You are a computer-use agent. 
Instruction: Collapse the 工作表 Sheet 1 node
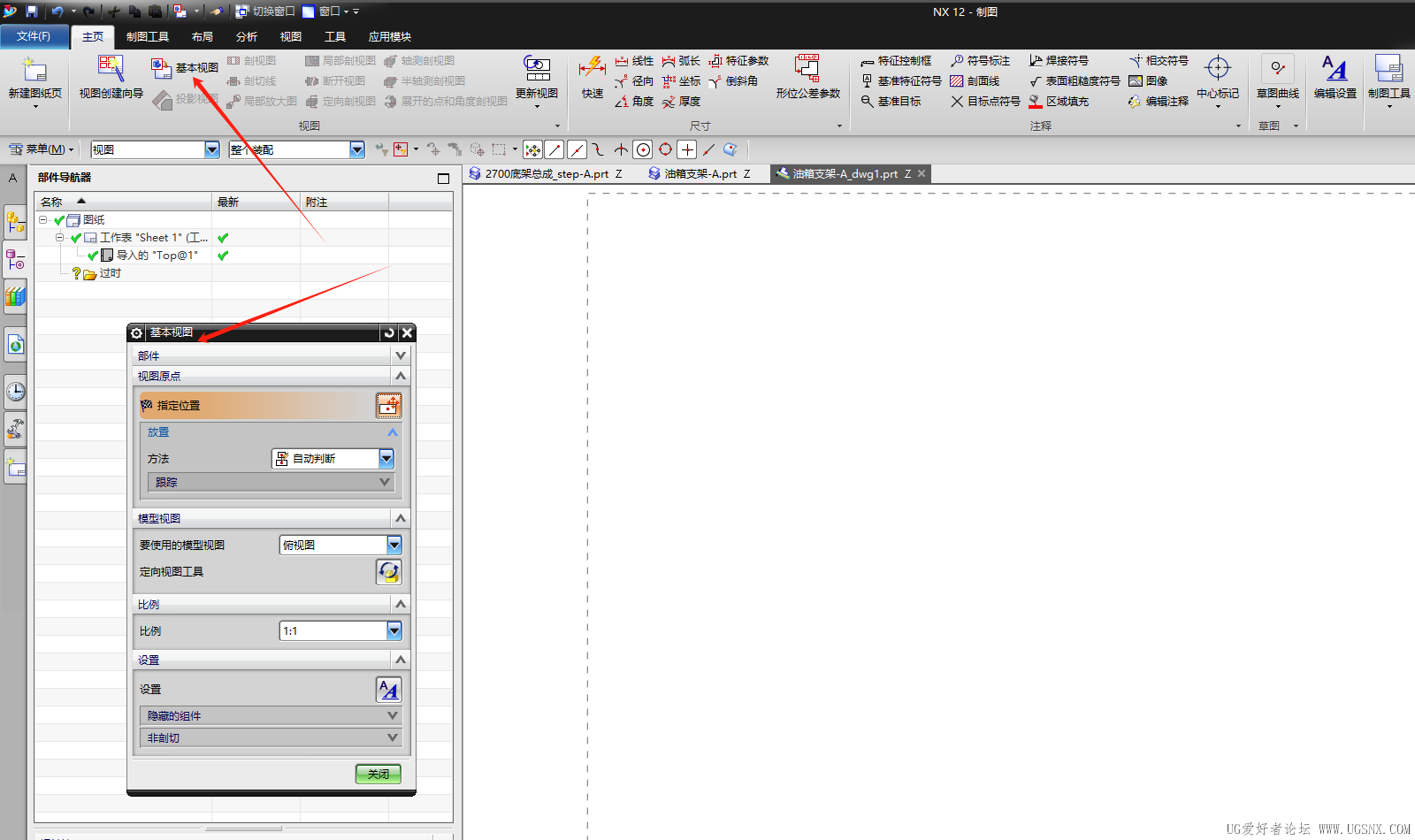[x=59, y=238]
